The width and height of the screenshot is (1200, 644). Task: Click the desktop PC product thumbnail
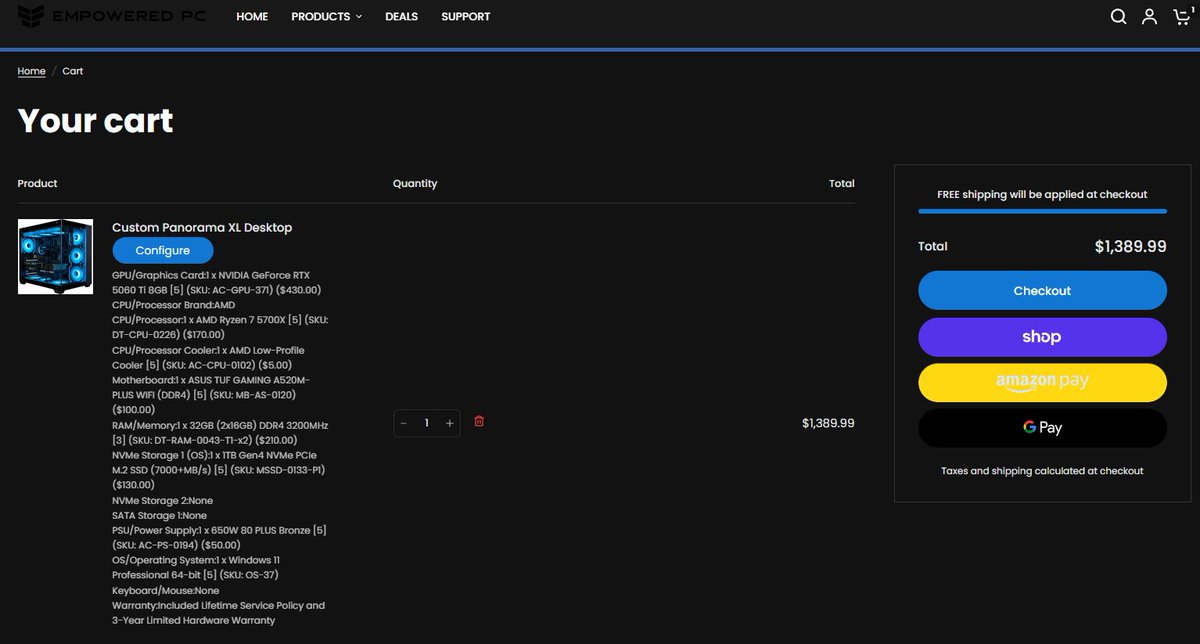pos(55,256)
